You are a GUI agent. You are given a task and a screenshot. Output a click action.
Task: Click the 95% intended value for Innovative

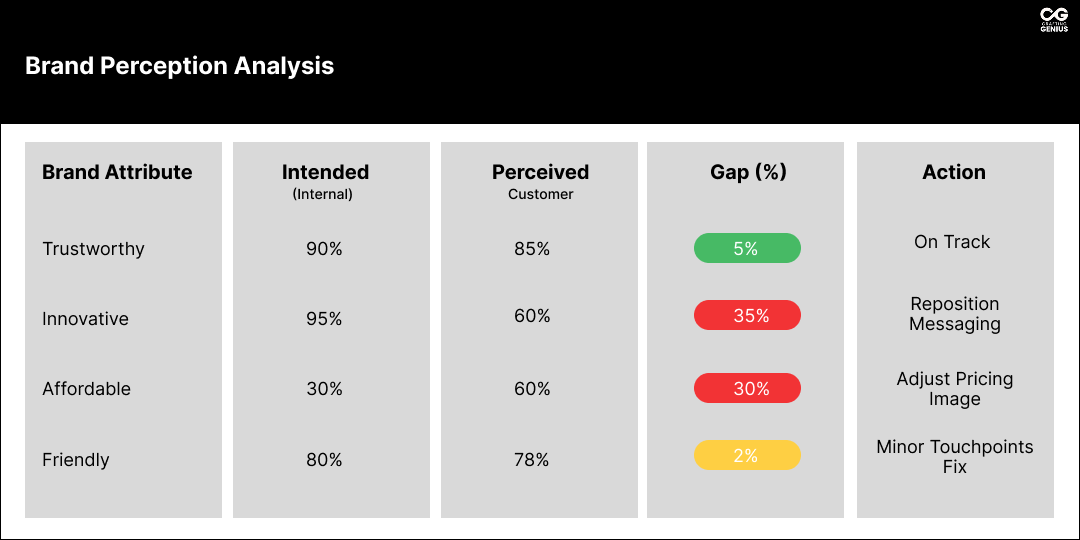pyautogui.click(x=324, y=319)
